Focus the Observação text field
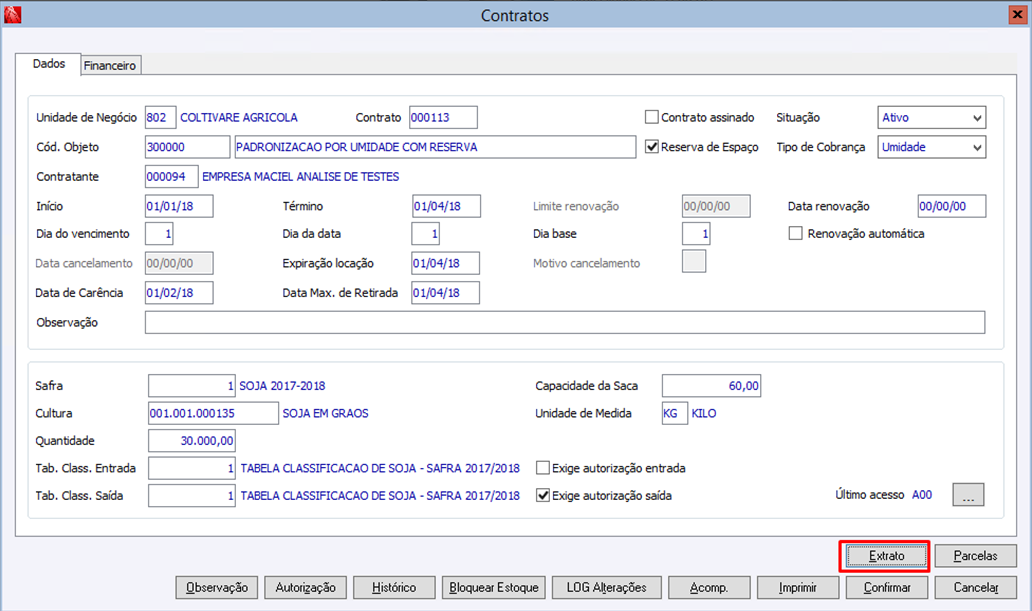This screenshot has height=611, width=1032. (565, 323)
